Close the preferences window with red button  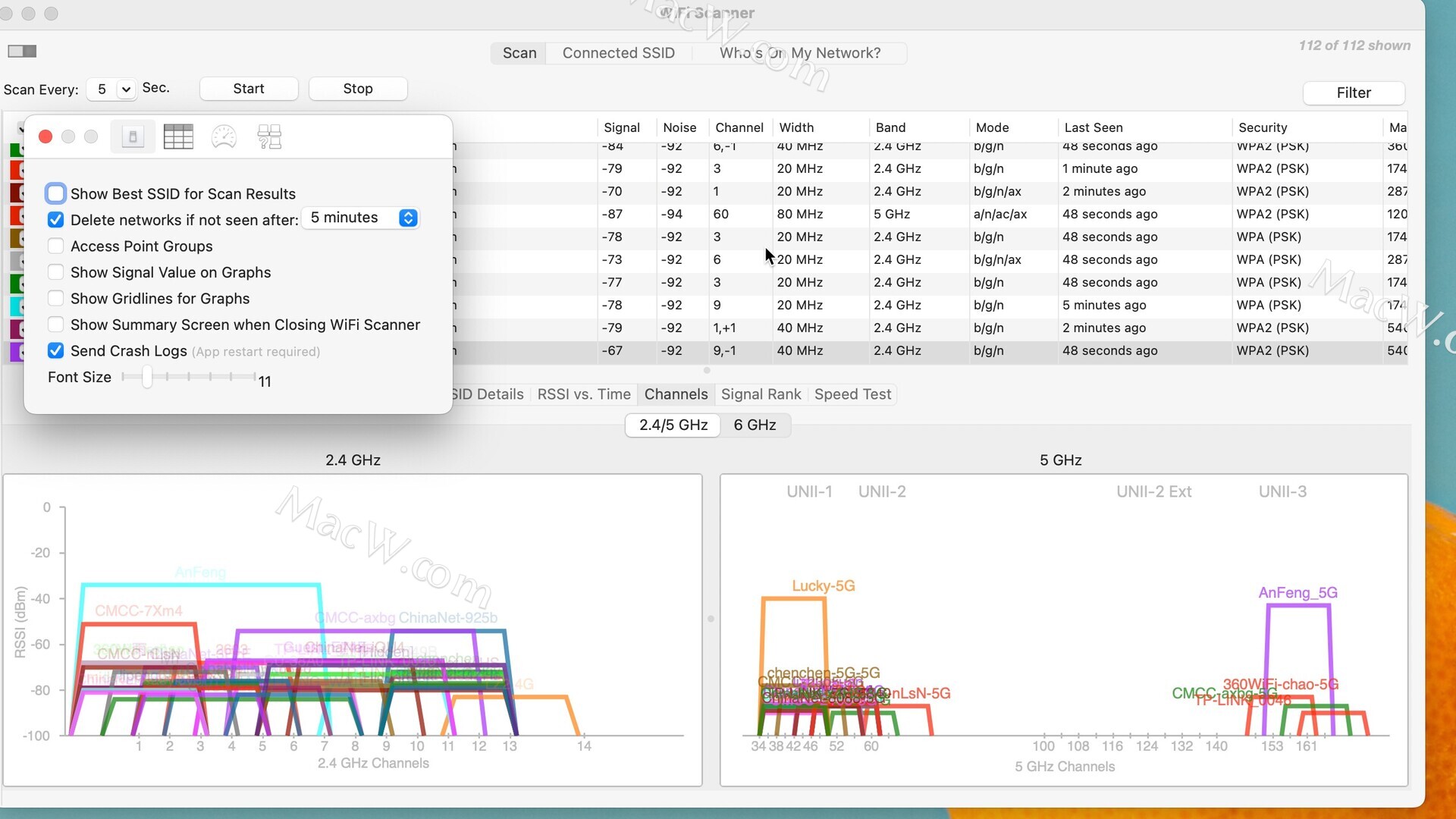pyautogui.click(x=45, y=136)
